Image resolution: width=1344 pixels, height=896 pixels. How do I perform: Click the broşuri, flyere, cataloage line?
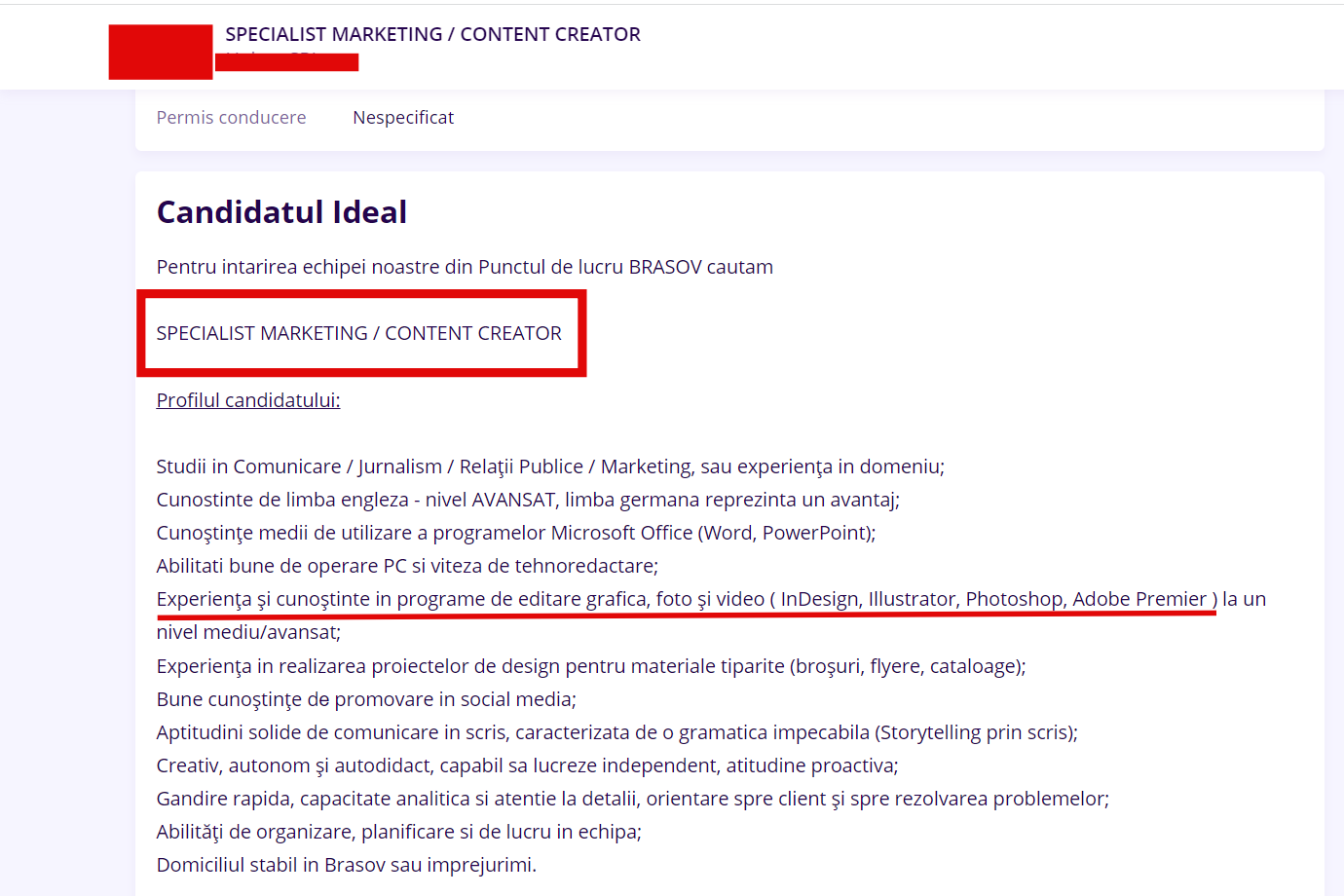[591, 666]
